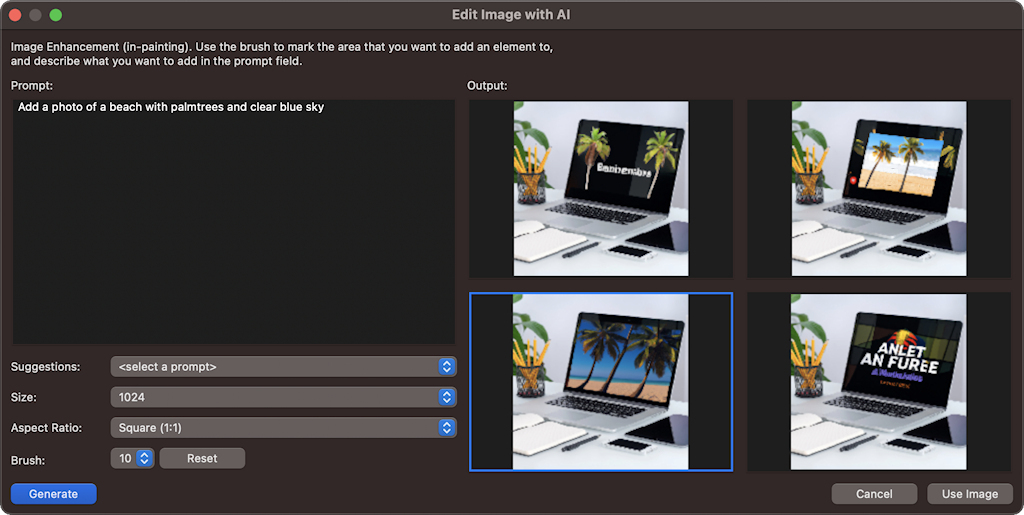Select the top-right output with sandy beach
This screenshot has height=515, width=1024.
tap(878, 188)
